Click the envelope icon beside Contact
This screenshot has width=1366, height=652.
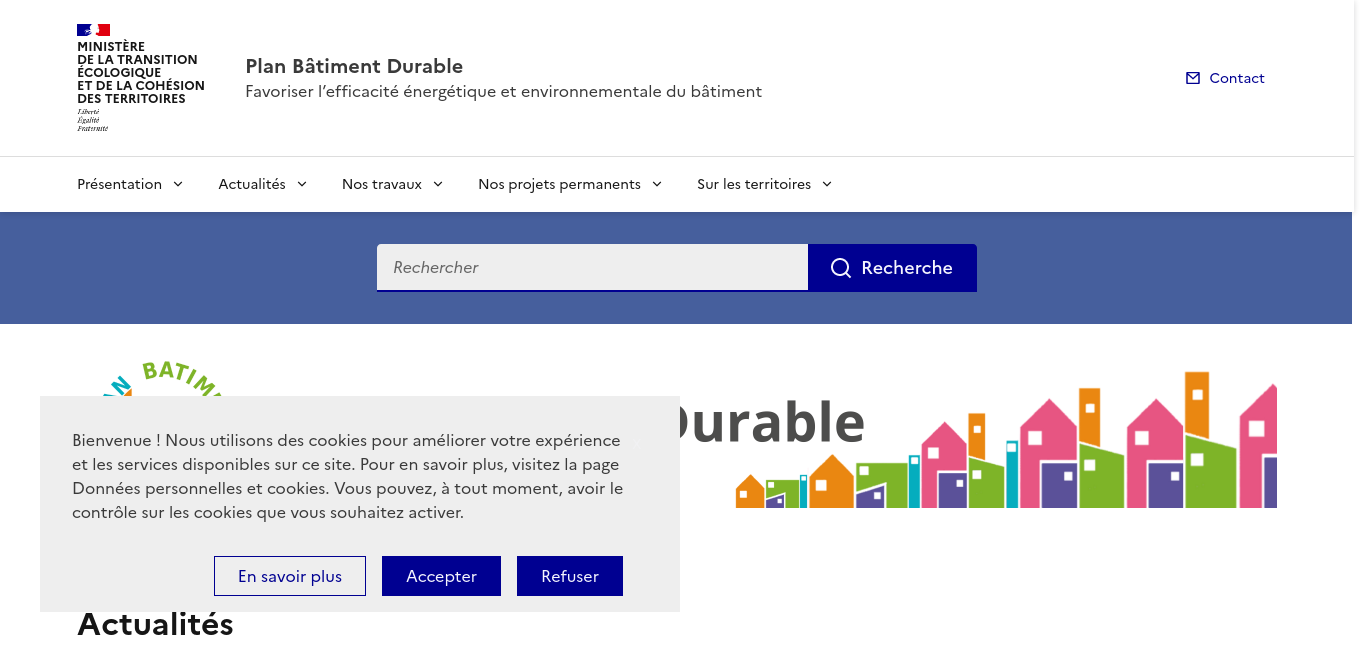pos(1192,78)
